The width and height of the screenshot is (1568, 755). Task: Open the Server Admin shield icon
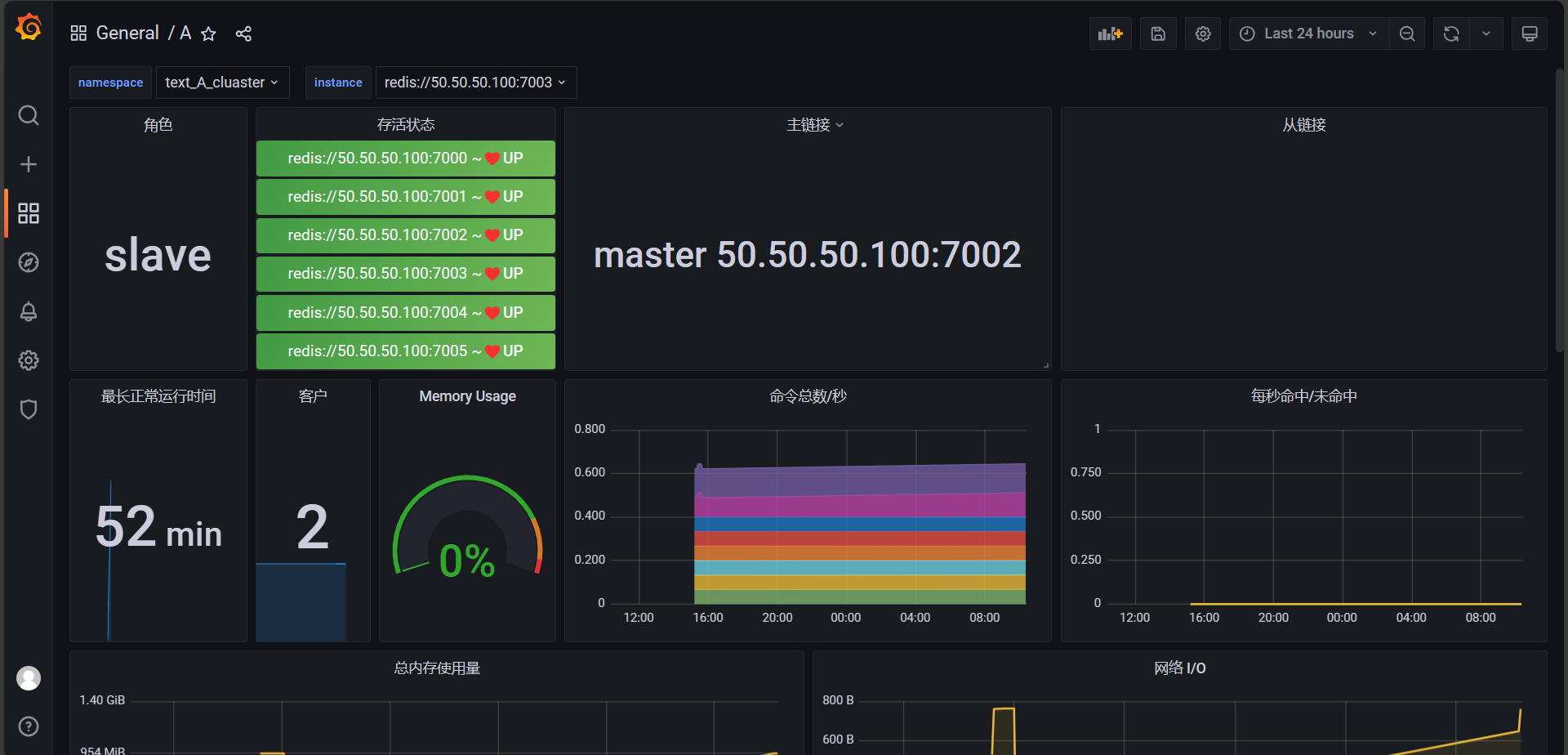pos(29,409)
